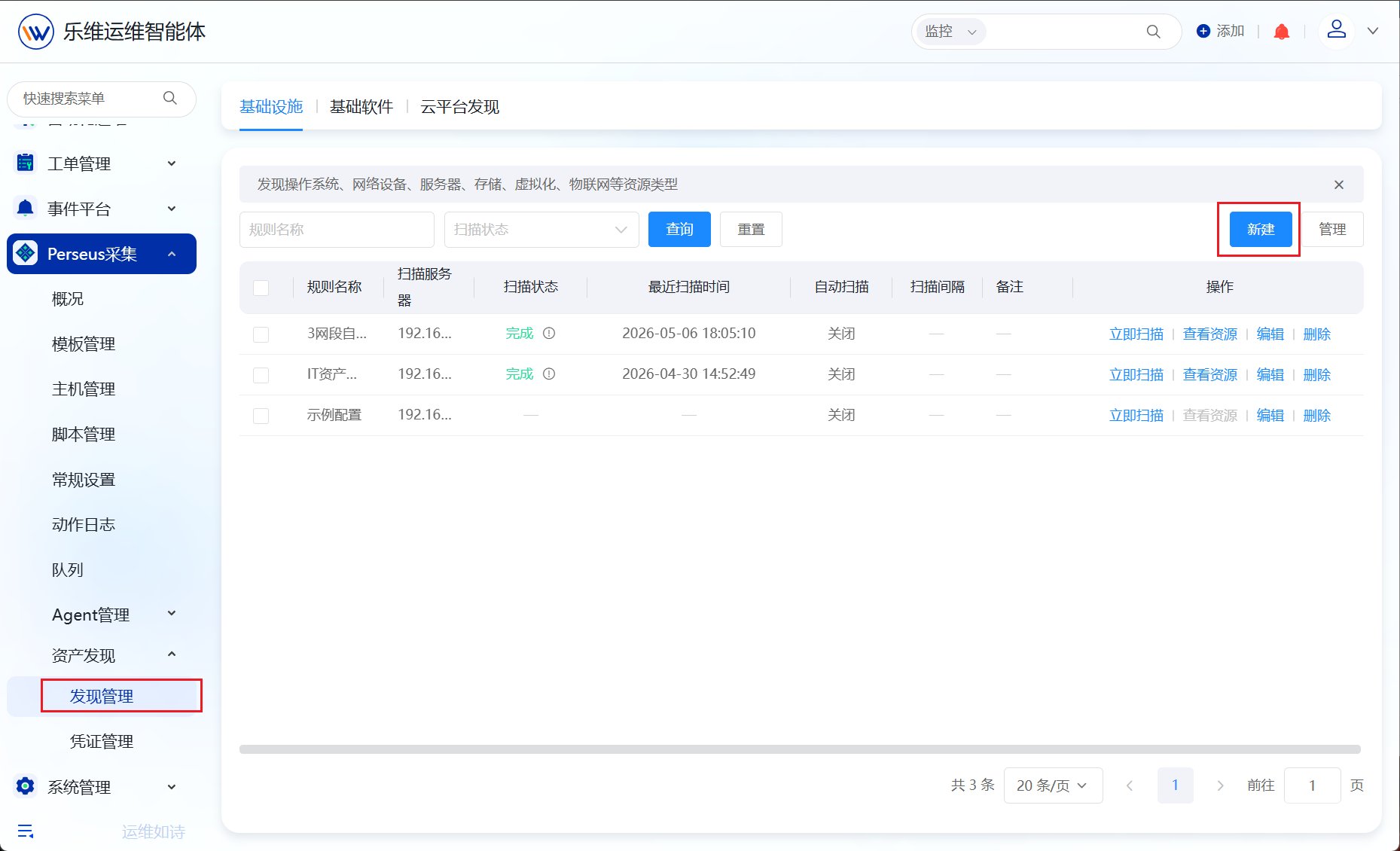The width and height of the screenshot is (1400, 851).
Task: Click the 系统管理 gear icon
Action: (25, 786)
